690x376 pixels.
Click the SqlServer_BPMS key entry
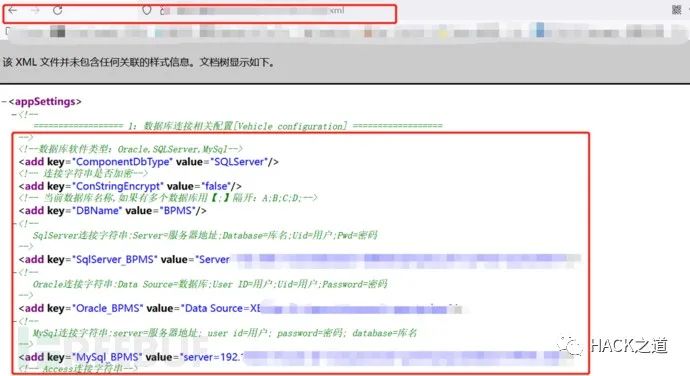click(x=114, y=260)
